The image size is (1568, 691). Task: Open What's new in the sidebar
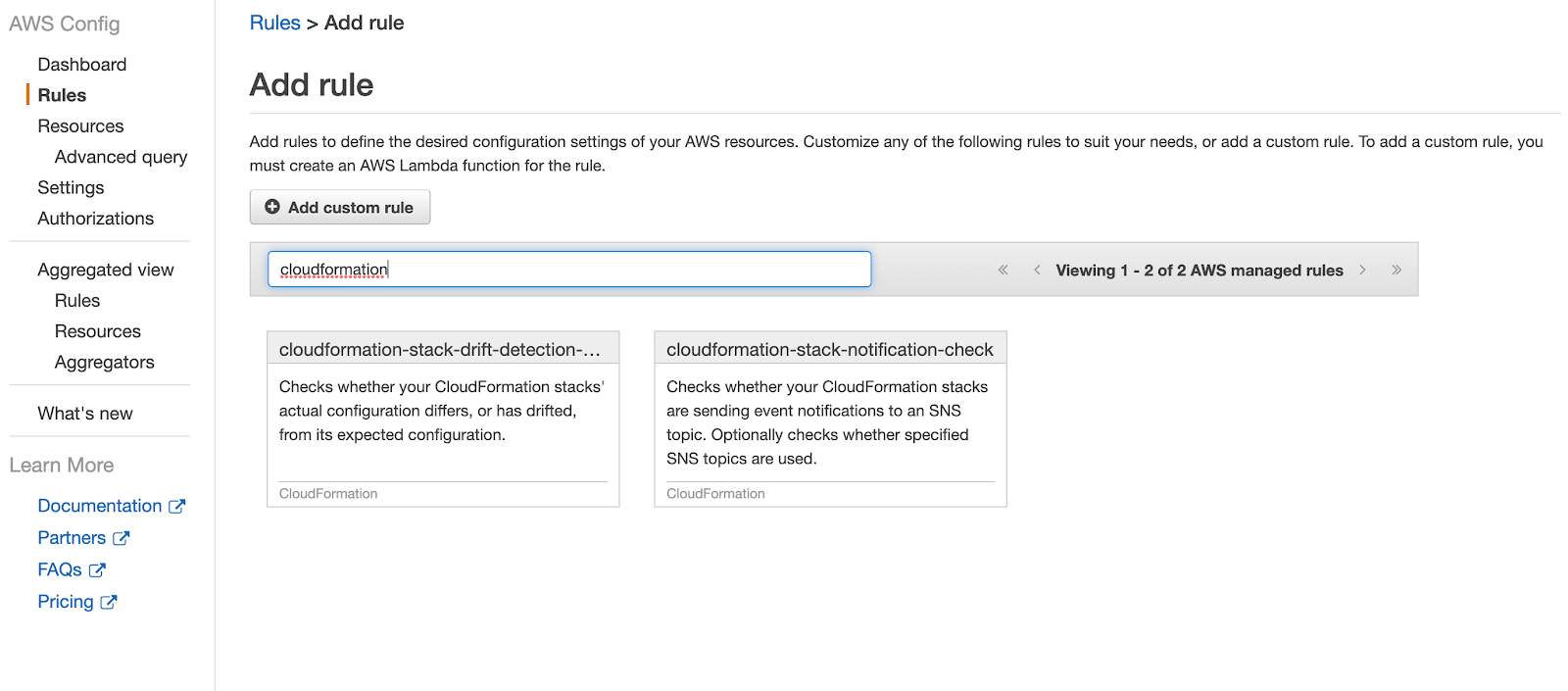[x=85, y=414]
